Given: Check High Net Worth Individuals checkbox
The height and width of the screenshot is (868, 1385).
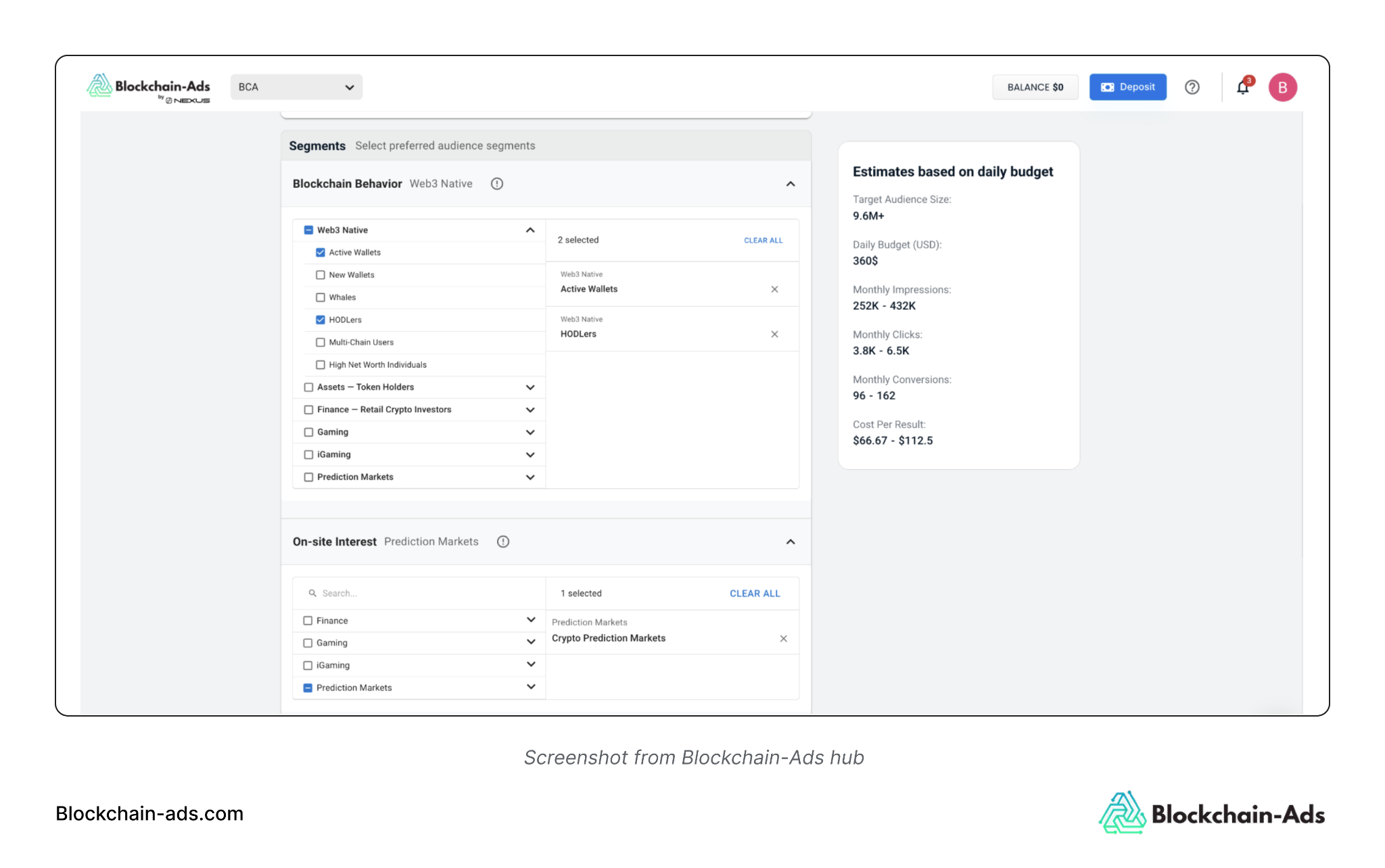Looking at the screenshot, I should tap(321, 364).
